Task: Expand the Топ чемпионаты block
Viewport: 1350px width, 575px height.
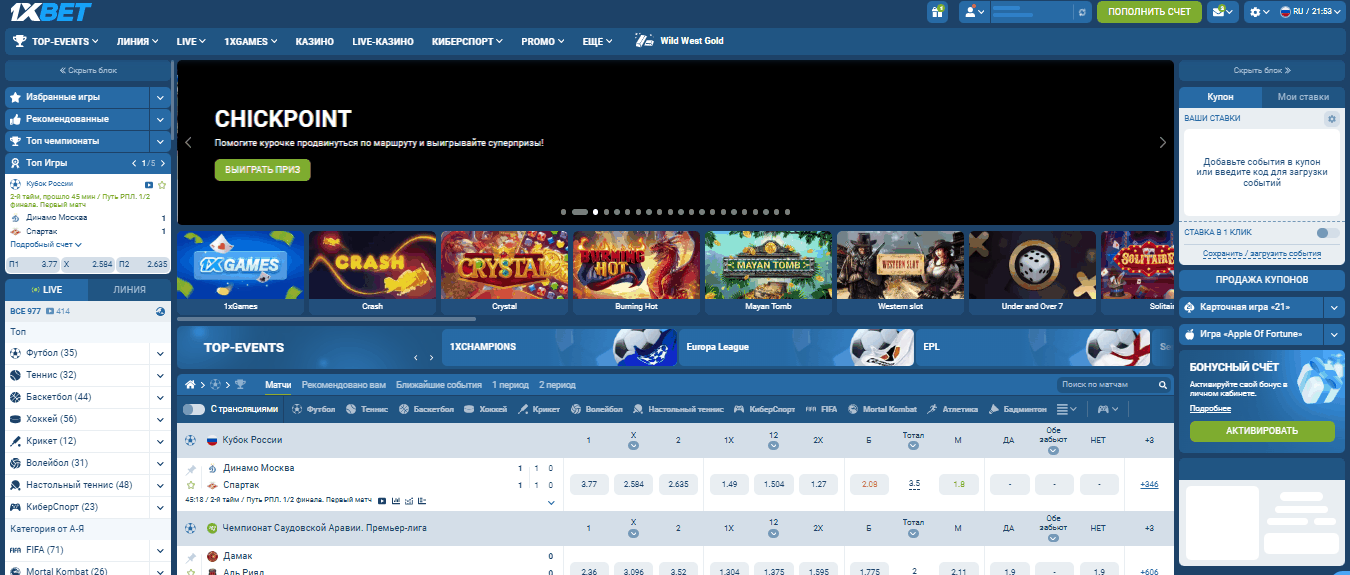Action: click(160, 141)
